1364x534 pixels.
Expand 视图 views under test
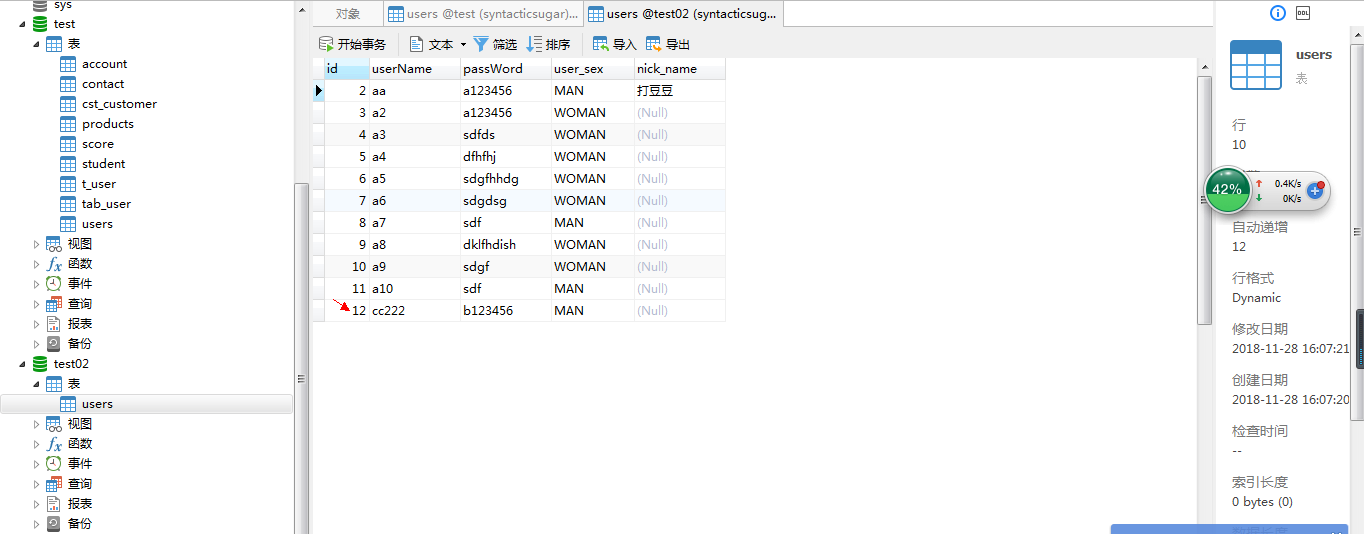[37, 244]
